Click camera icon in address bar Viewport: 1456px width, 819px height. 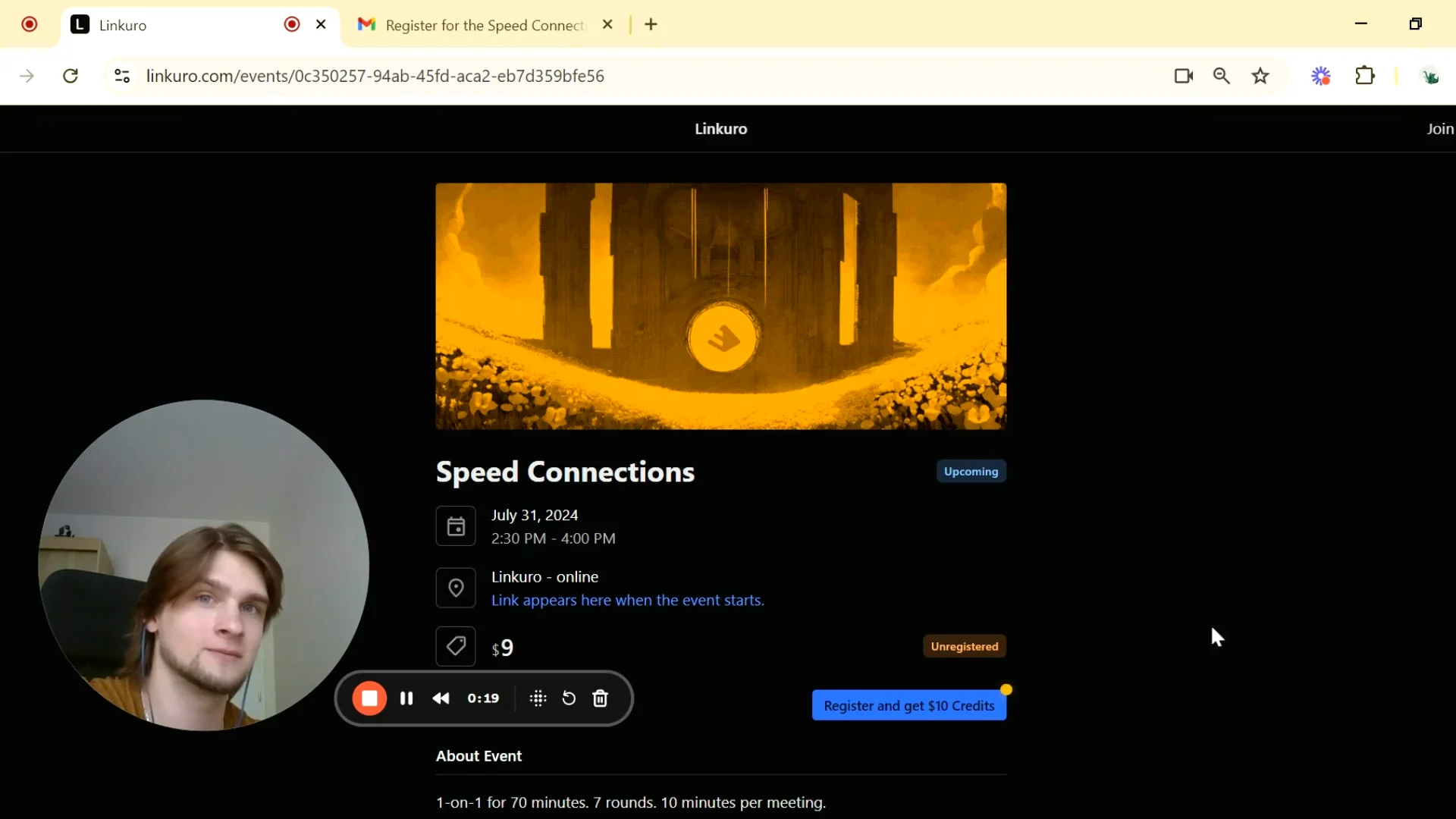[x=1183, y=76]
